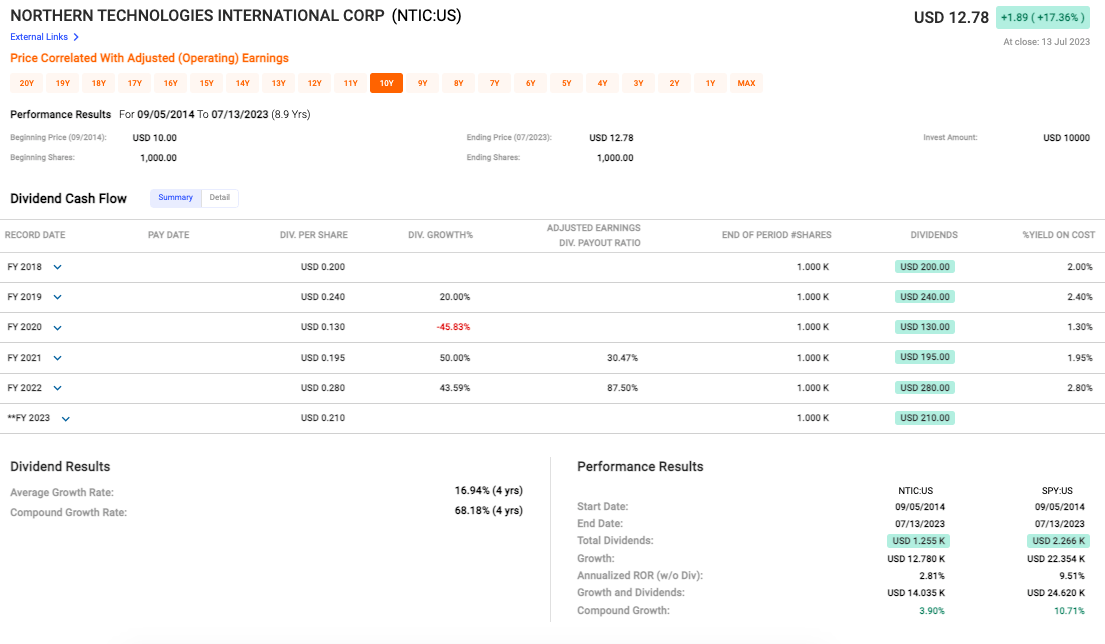Click the USD 10.00 beginning price value
Viewport: 1105px width, 644px height.
pyautogui.click(x=154, y=138)
